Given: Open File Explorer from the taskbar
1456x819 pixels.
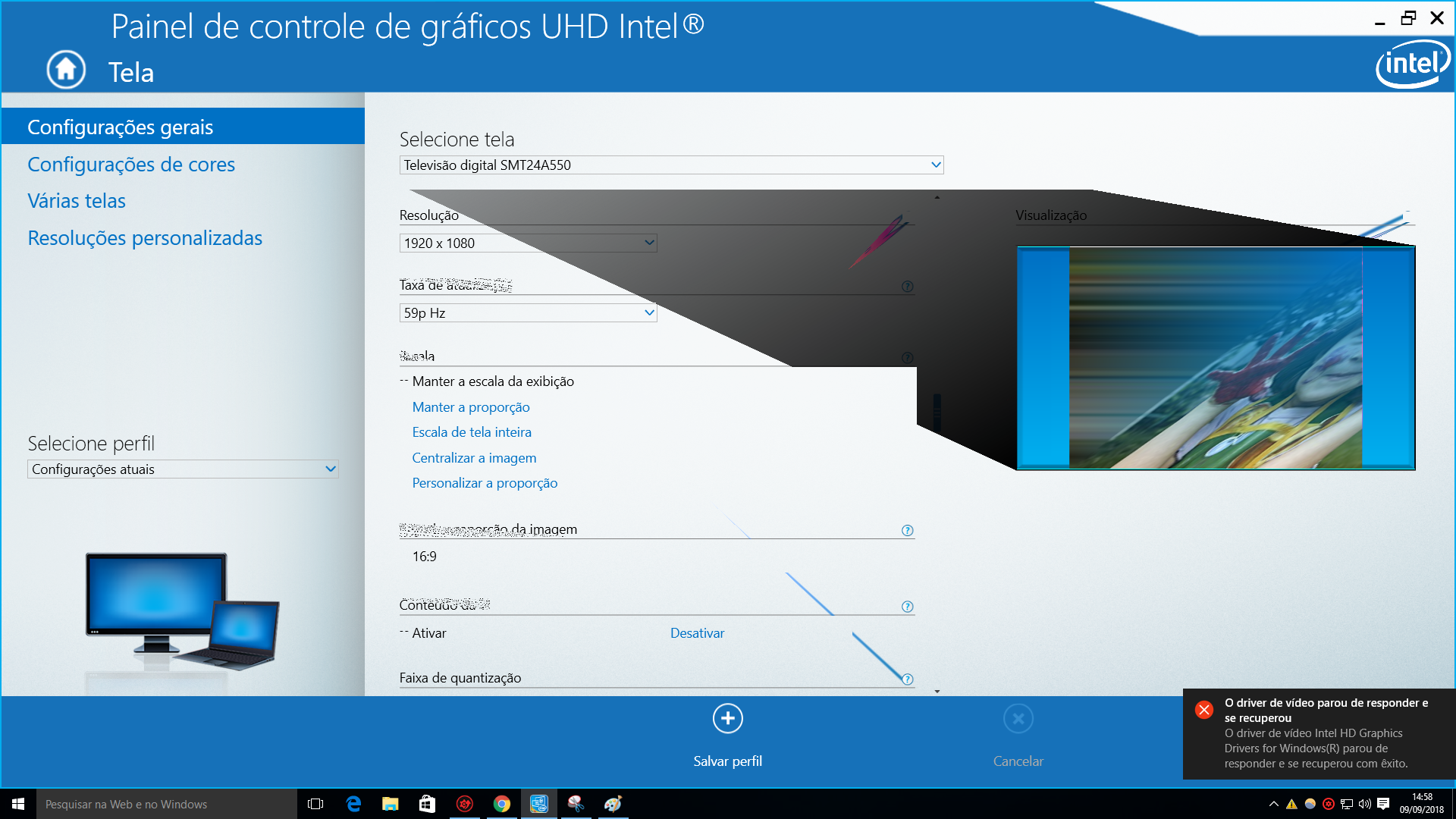Looking at the screenshot, I should pyautogui.click(x=390, y=804).
